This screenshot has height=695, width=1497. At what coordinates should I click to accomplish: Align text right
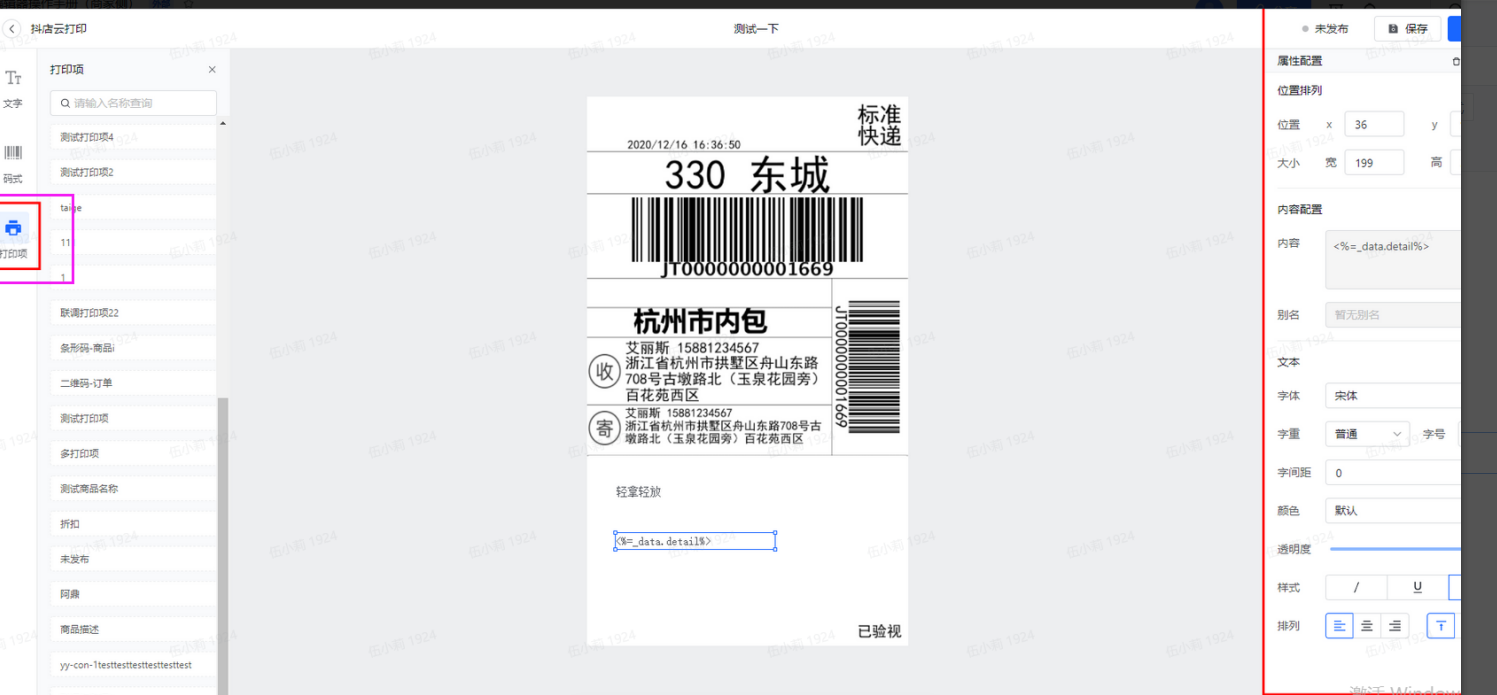[1395, 626]
